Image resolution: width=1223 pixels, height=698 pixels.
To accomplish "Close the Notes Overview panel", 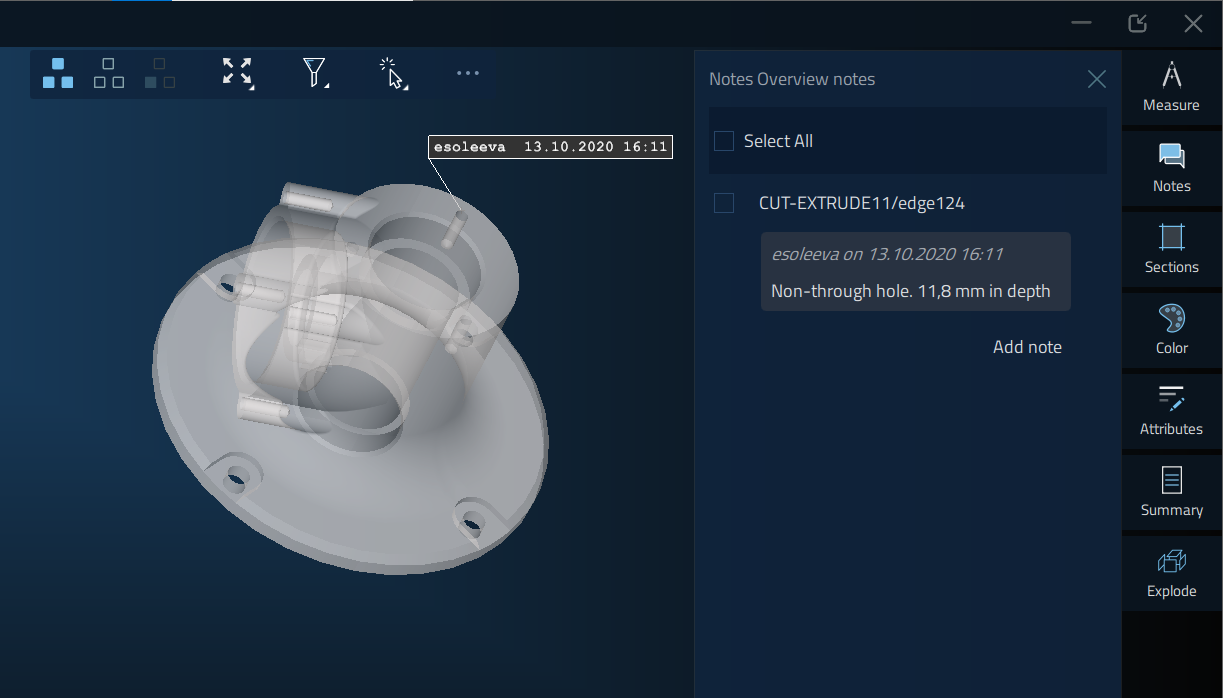I will 1097,79.
